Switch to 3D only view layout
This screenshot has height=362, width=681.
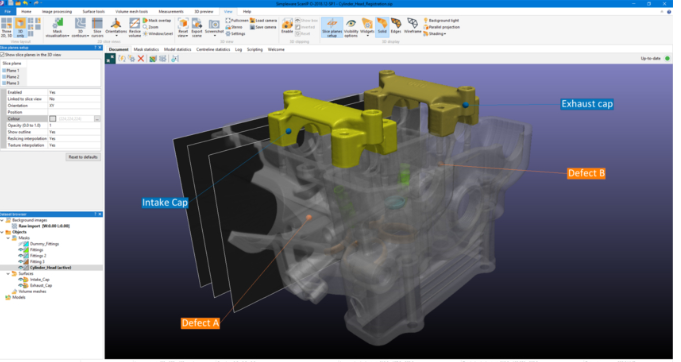20,27
